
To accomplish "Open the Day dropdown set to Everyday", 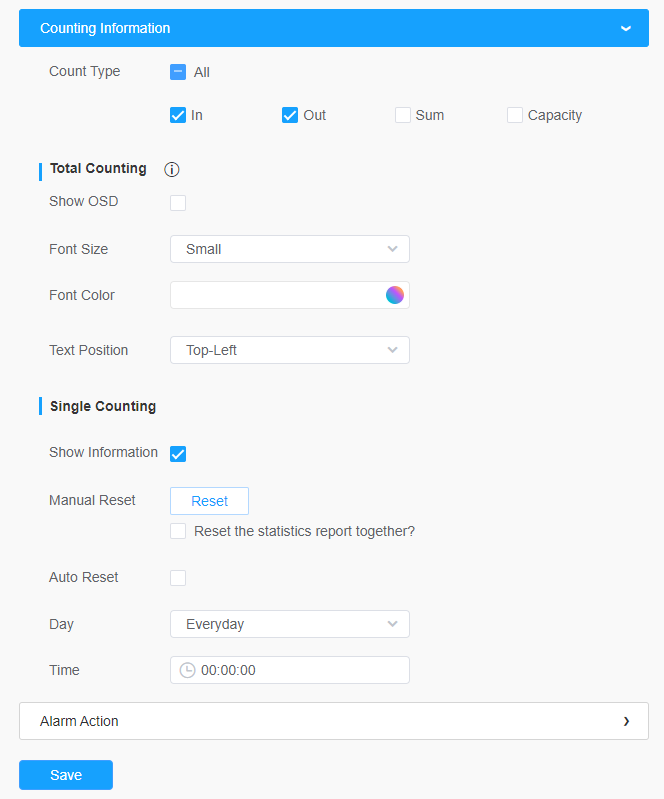I will coord(290,624).
